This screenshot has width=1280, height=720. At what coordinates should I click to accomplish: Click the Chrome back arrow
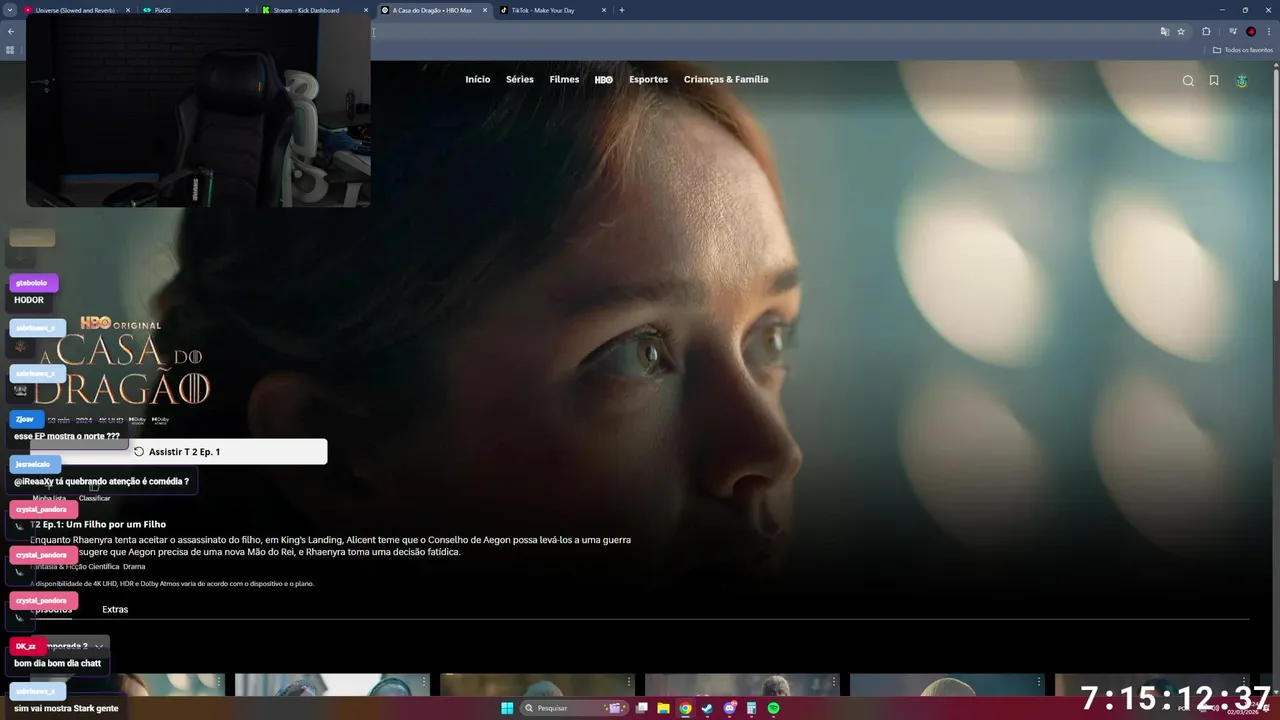[11, 31]
